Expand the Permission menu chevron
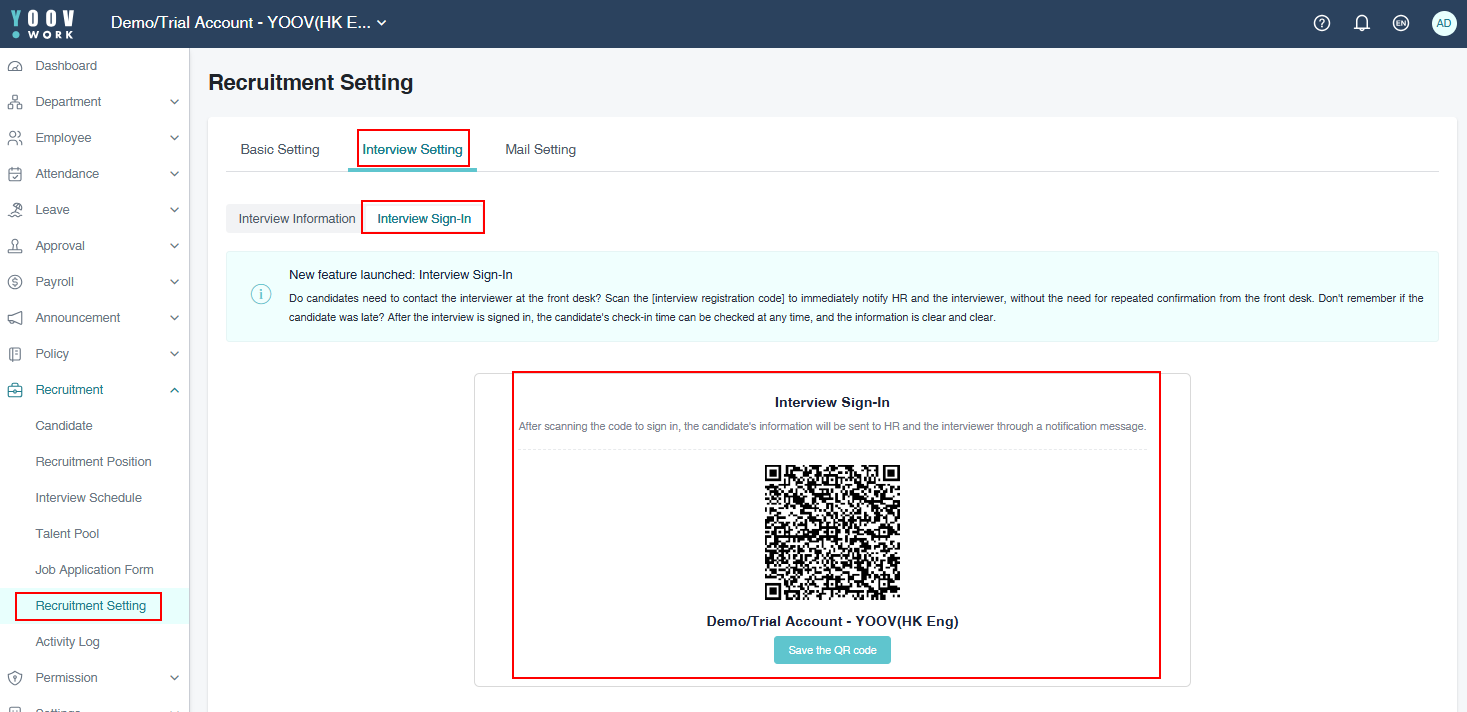Image resolution: width=1467 pixels, height=712 pixels. (x=174, y=678)
